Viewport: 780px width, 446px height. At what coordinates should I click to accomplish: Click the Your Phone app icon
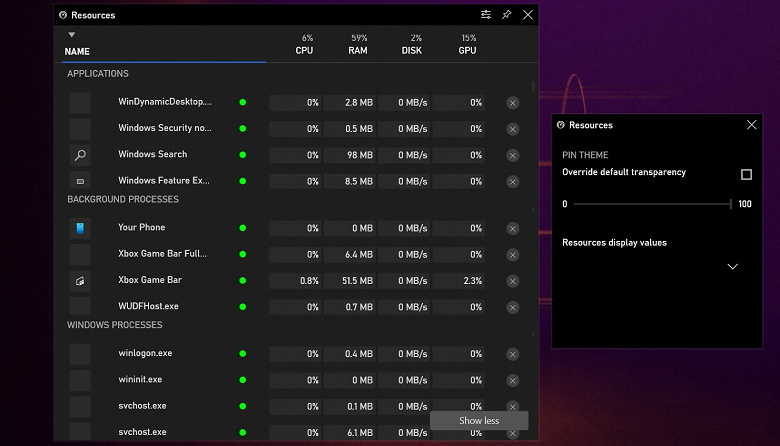tap(80, 228)
